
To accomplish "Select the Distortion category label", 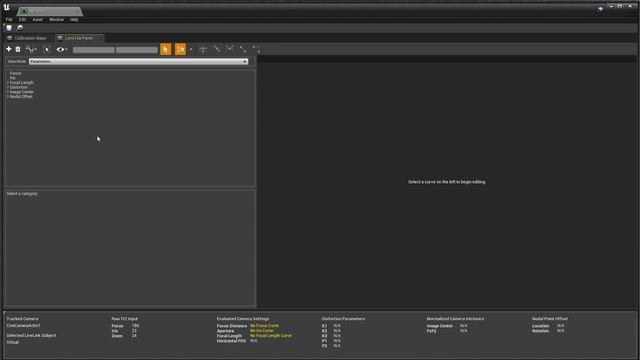I will (x=19, y=87).
